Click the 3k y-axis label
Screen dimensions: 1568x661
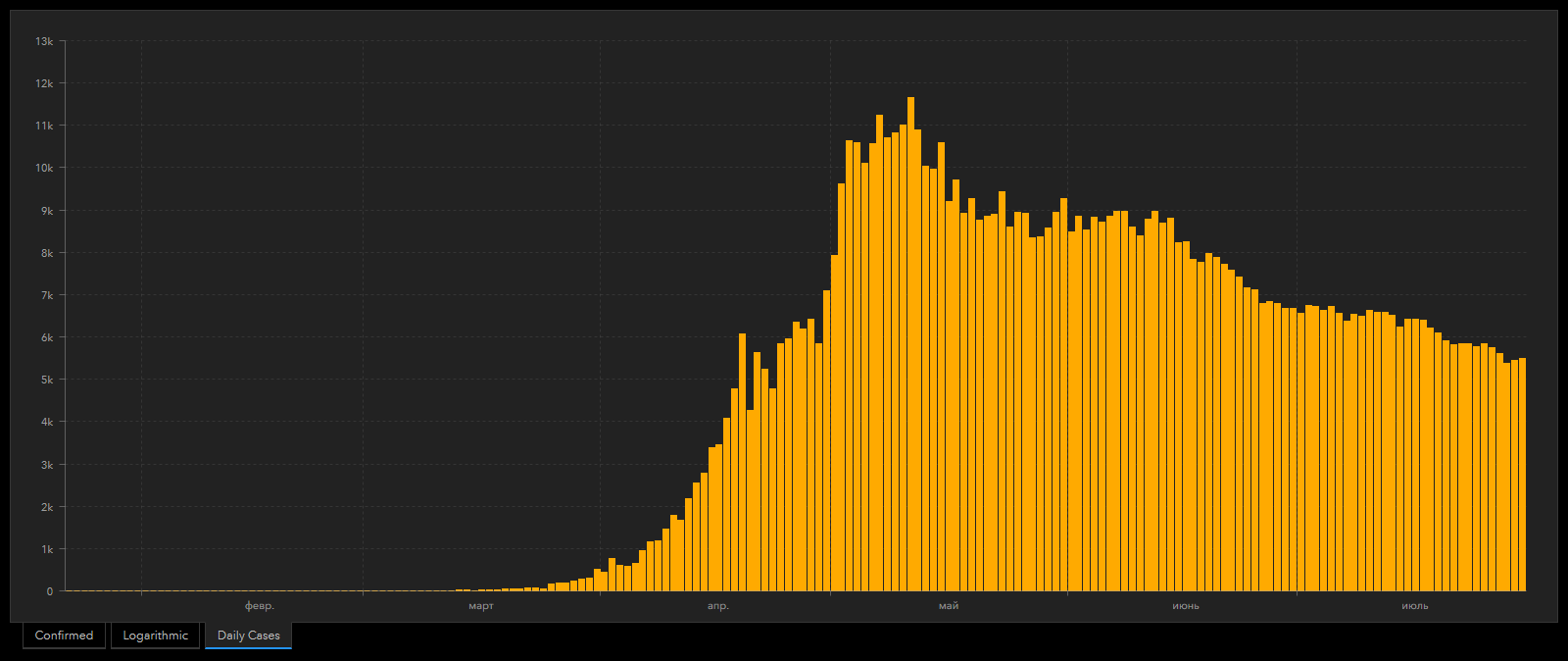tap(47, 465)
